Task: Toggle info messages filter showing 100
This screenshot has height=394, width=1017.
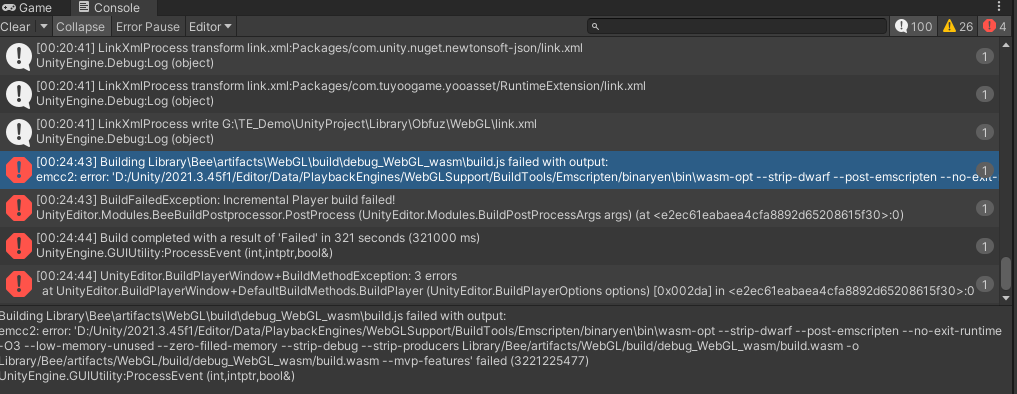Action: [913, 27]
